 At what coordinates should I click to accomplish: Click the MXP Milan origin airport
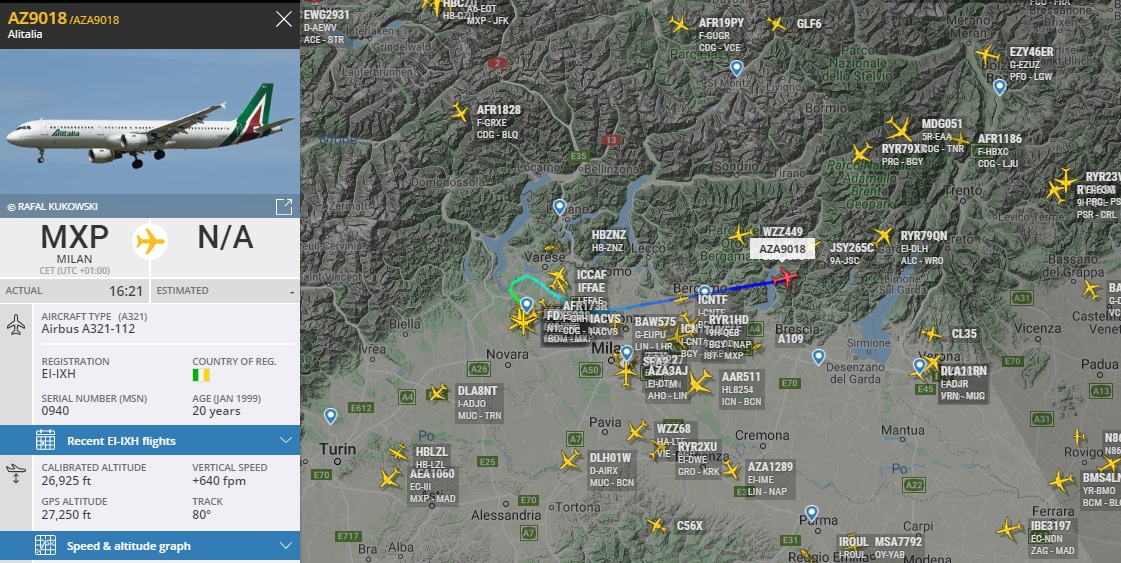click(74, 243)
